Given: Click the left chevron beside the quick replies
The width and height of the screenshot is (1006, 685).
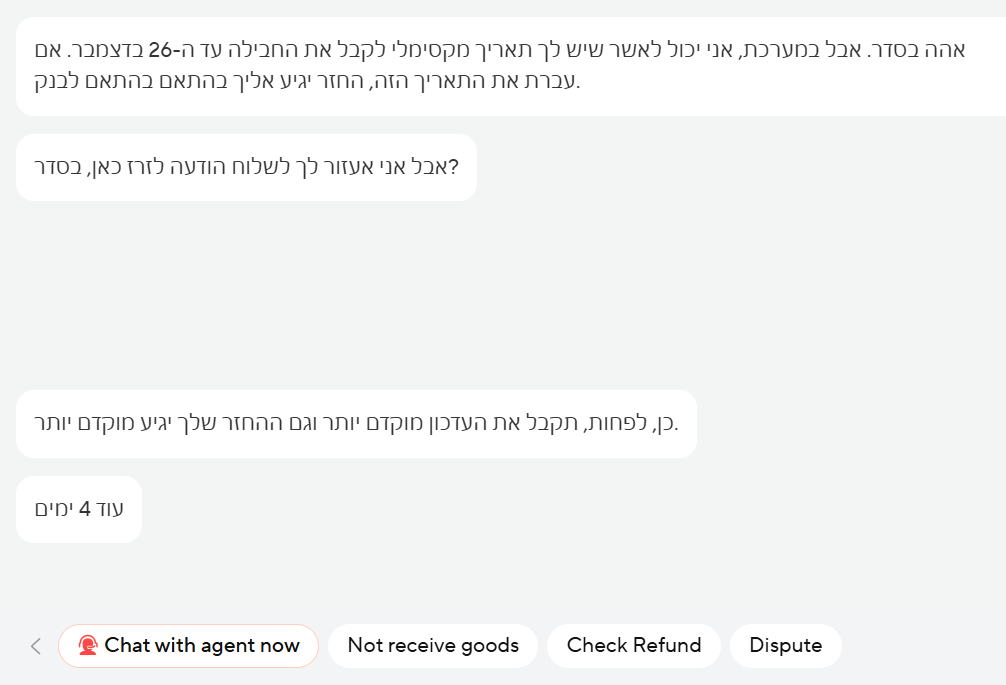Looking at the screenshot, I should pyautogui.click(x=36, y=646).
